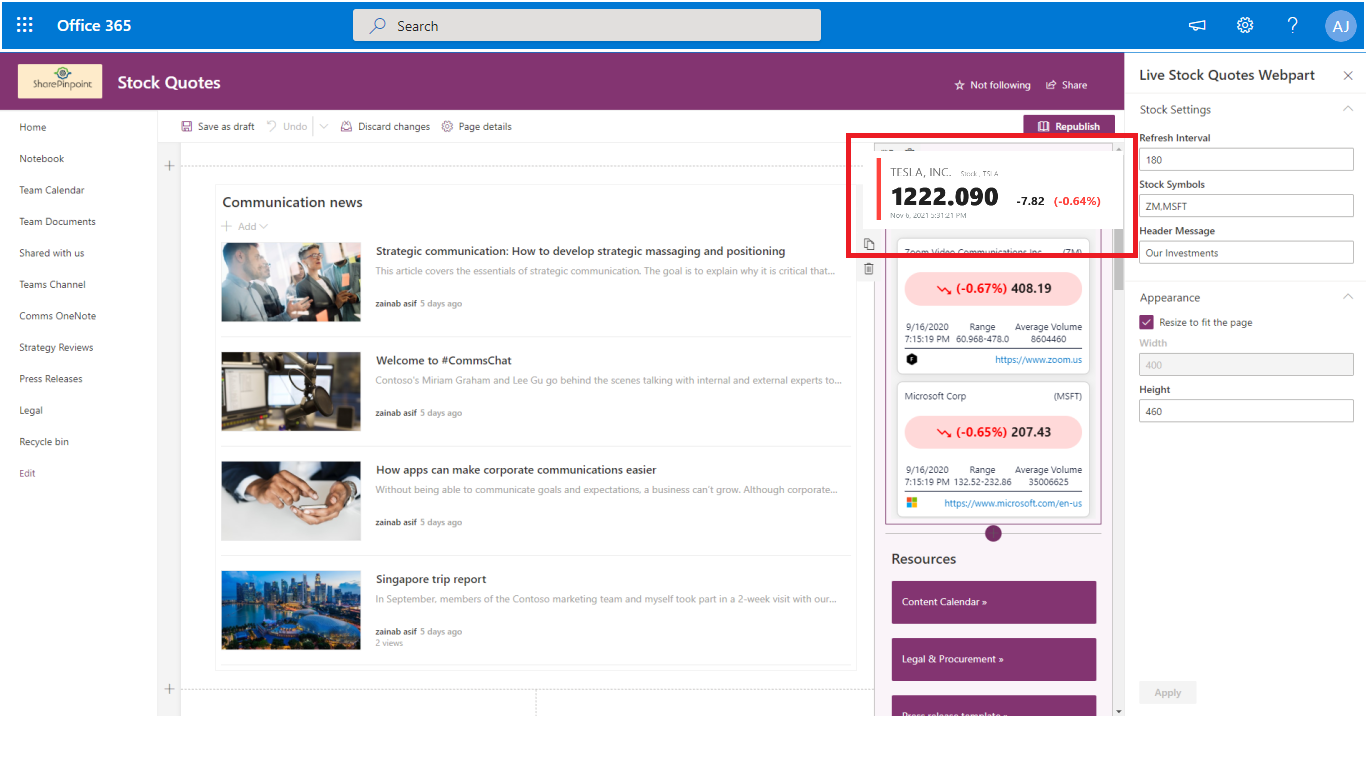Screen dimensions: 1366x768
Task: Open Legal in the left navigation
Action: coord(31,411)
